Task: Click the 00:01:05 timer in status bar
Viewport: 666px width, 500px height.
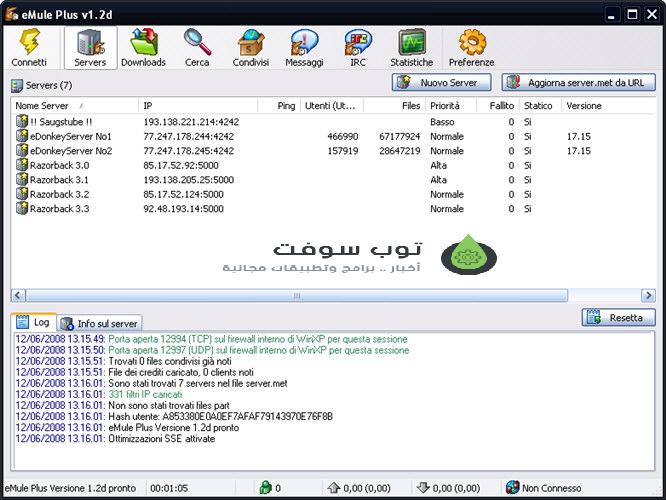Action: [169, 488]
